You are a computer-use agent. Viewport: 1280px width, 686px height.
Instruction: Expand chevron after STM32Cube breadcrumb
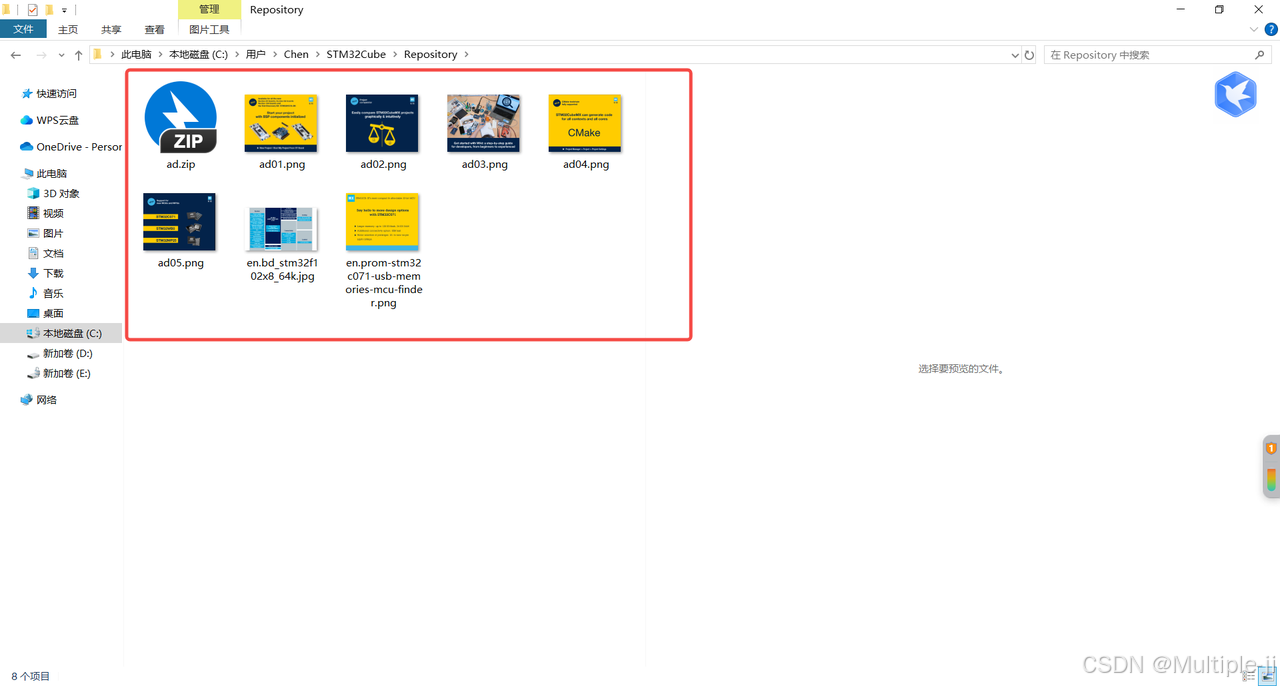(395, 55)
